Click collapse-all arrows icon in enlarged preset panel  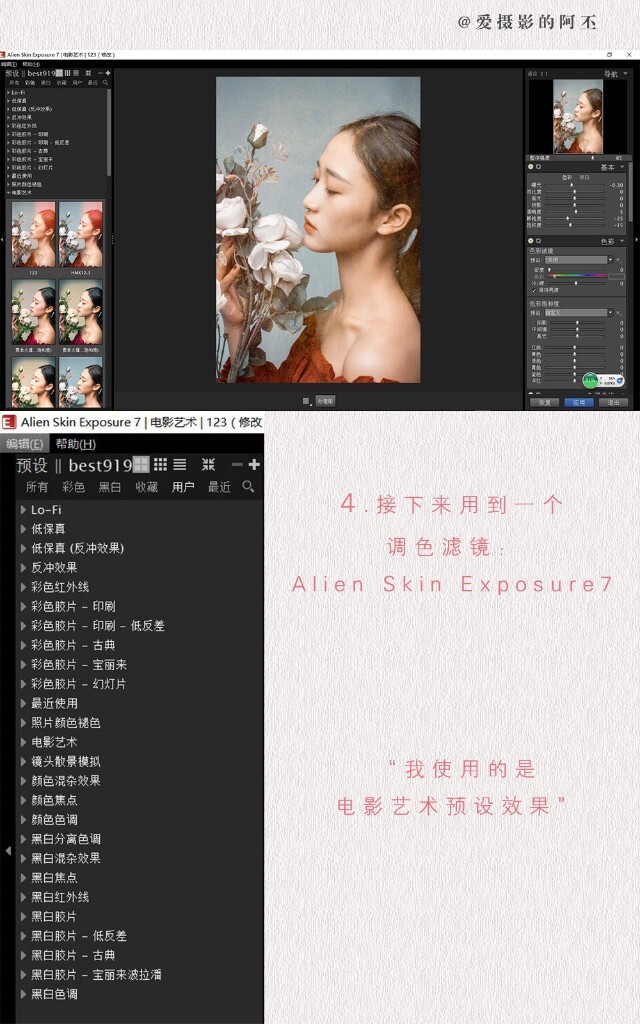(208, 464)
